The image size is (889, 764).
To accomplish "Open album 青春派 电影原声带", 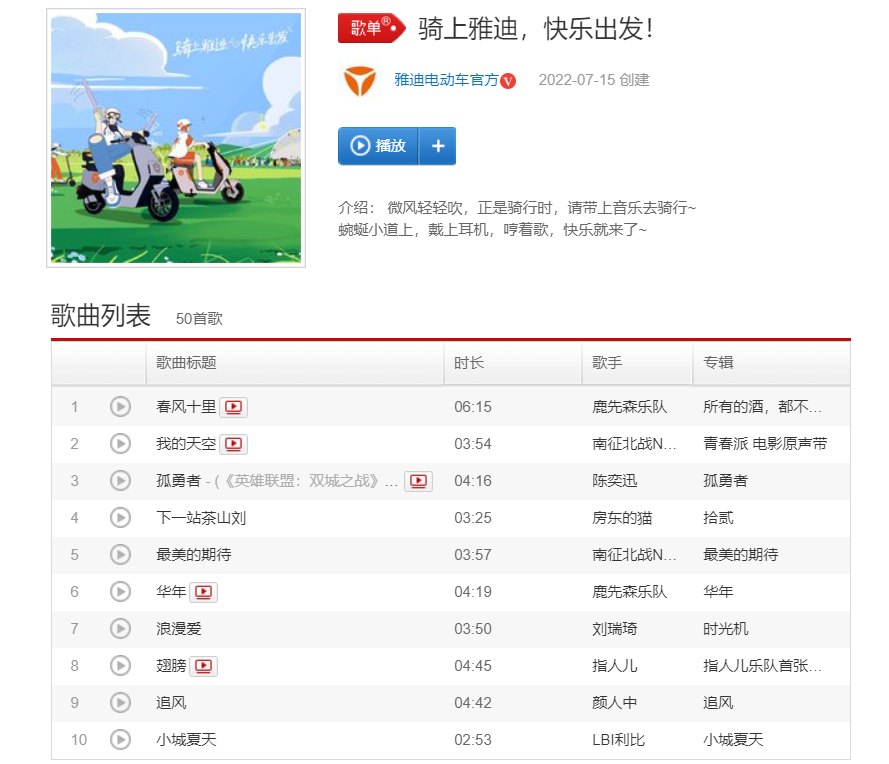I will 765,443.
